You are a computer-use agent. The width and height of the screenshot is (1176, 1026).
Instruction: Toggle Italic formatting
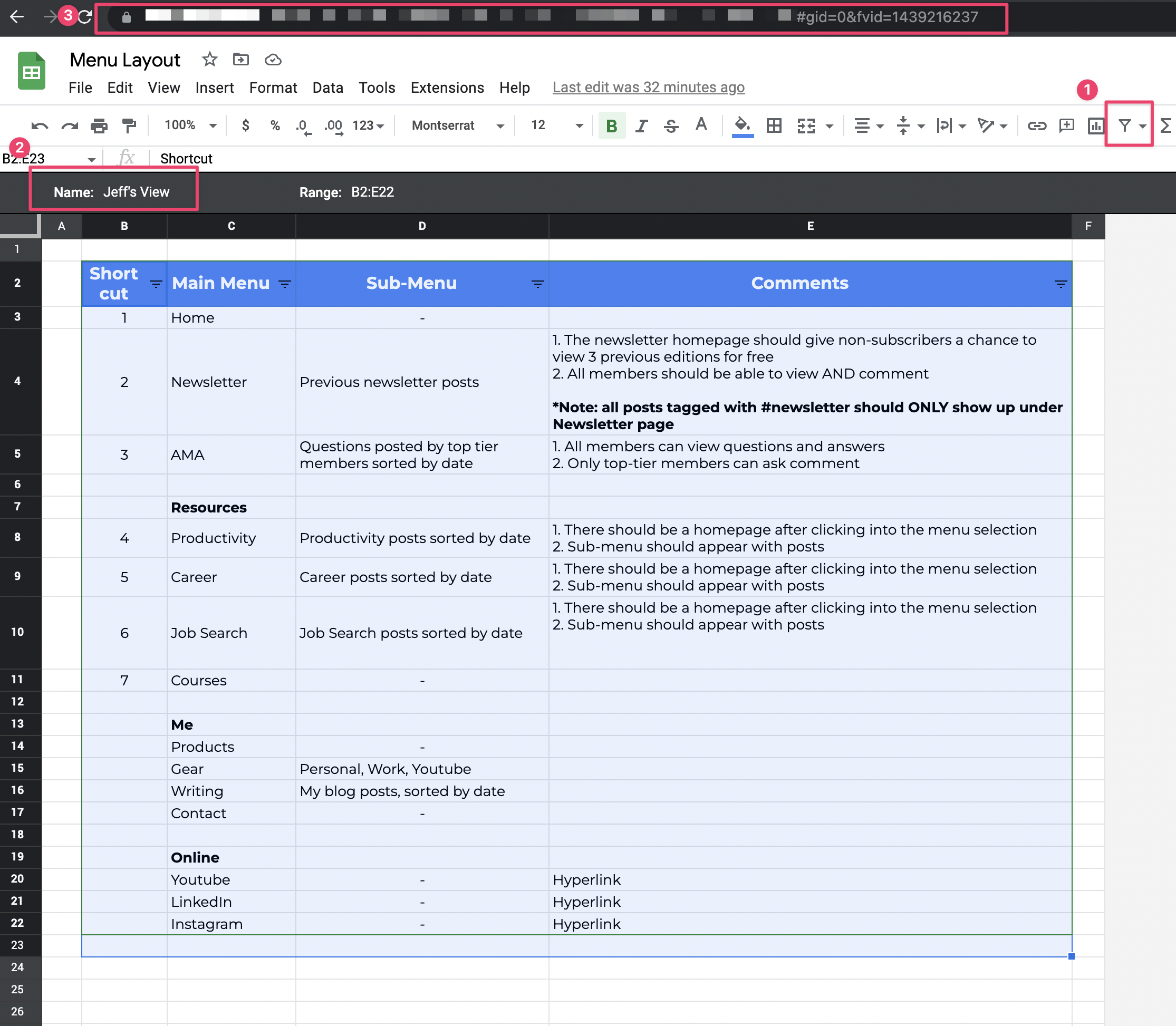pos(641,126)
